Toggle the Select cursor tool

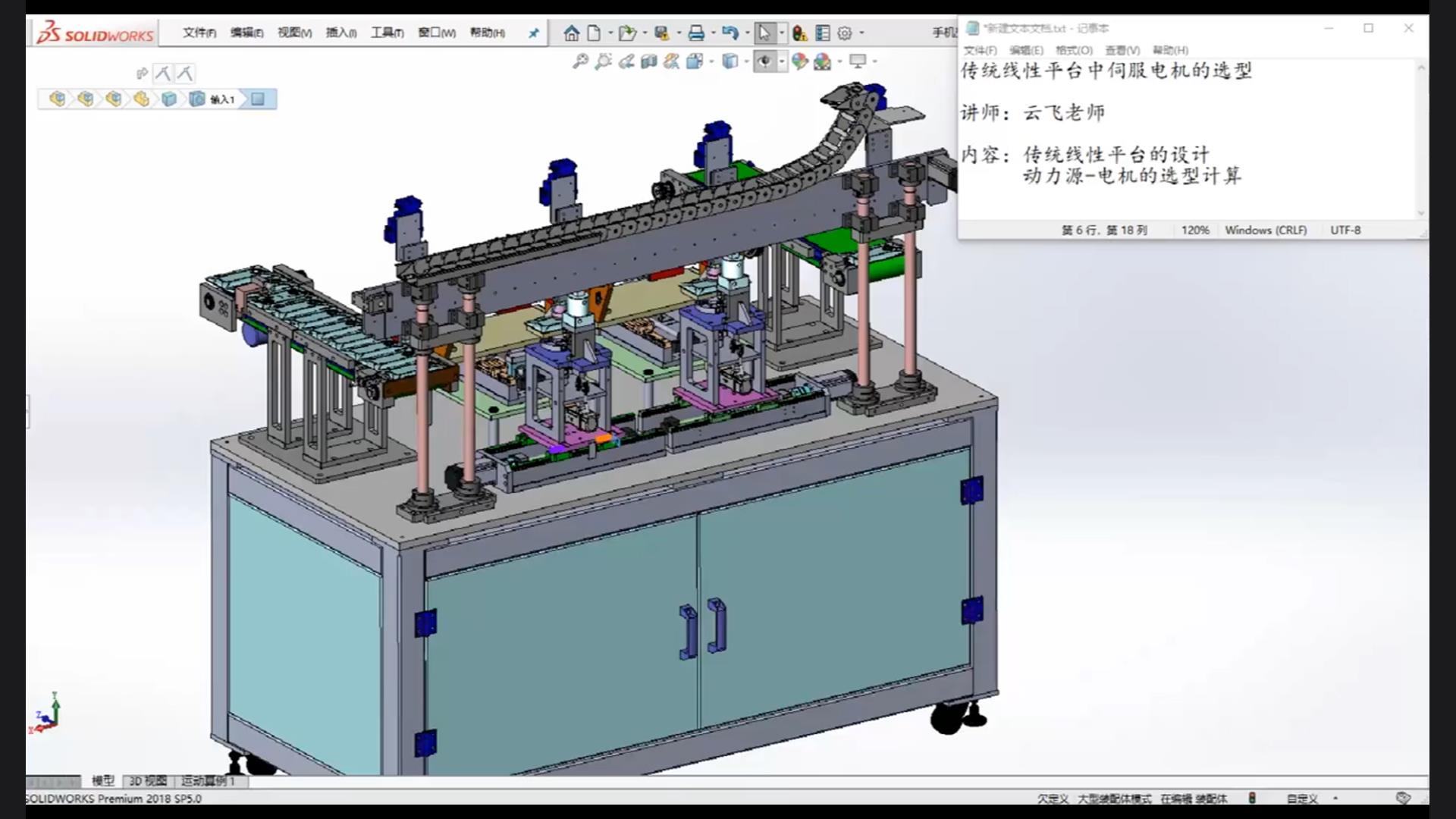click(764, 33)
